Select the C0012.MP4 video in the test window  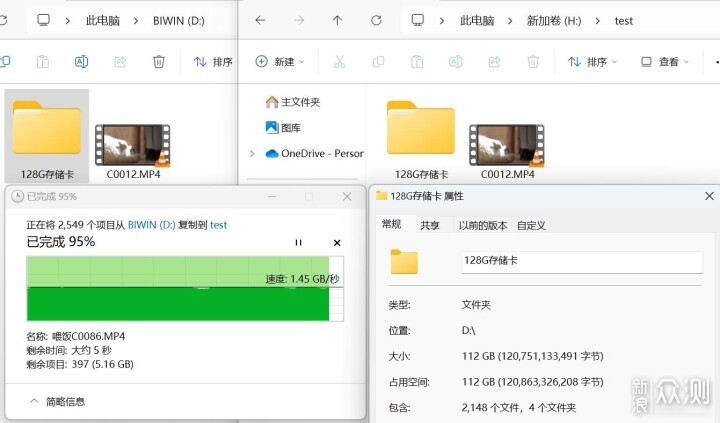tap(507, 152)
